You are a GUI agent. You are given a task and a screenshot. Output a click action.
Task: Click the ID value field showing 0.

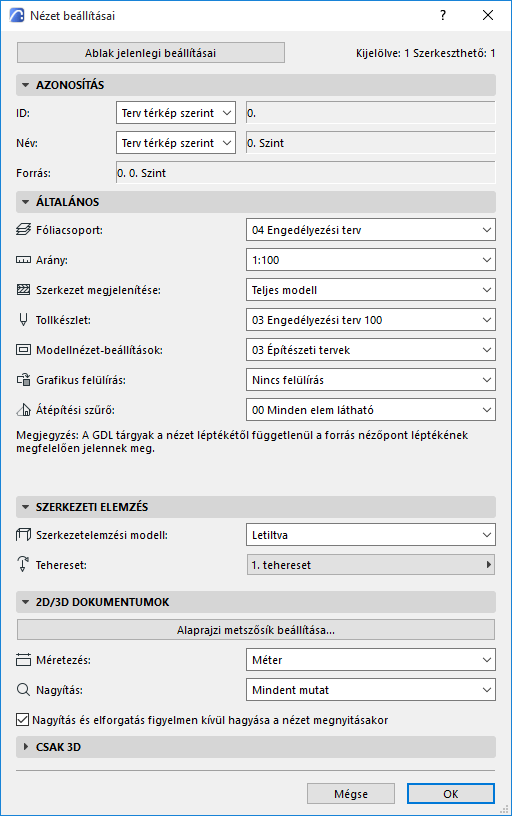[x=370, y=113]
